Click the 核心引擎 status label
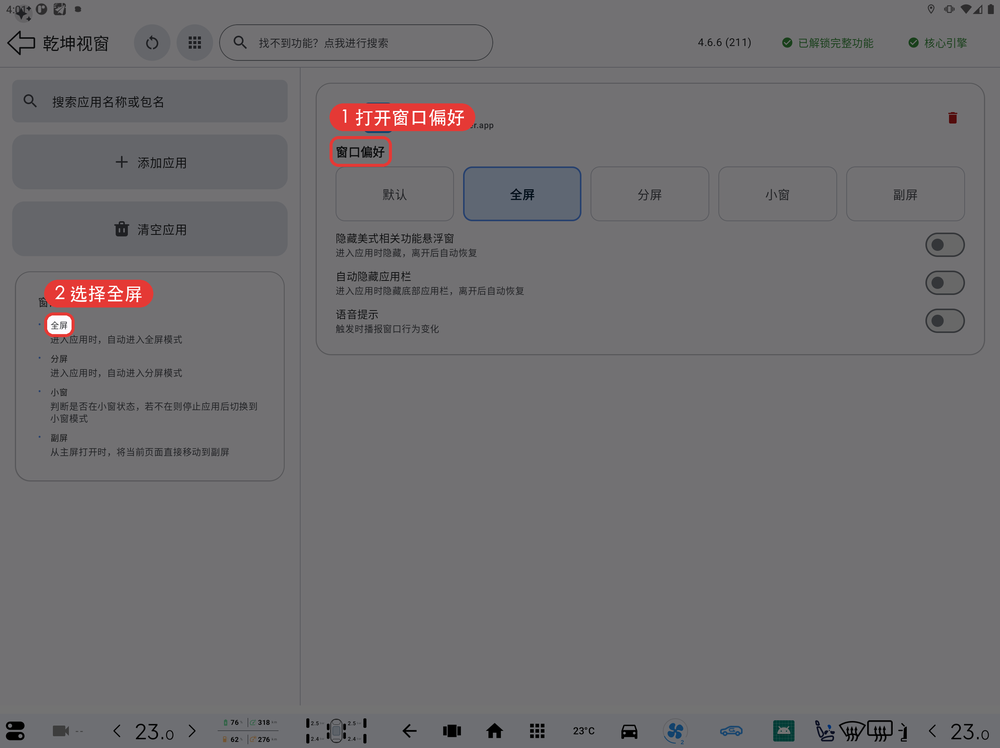The image size is (1000, 748). click(x=938, y=43)
